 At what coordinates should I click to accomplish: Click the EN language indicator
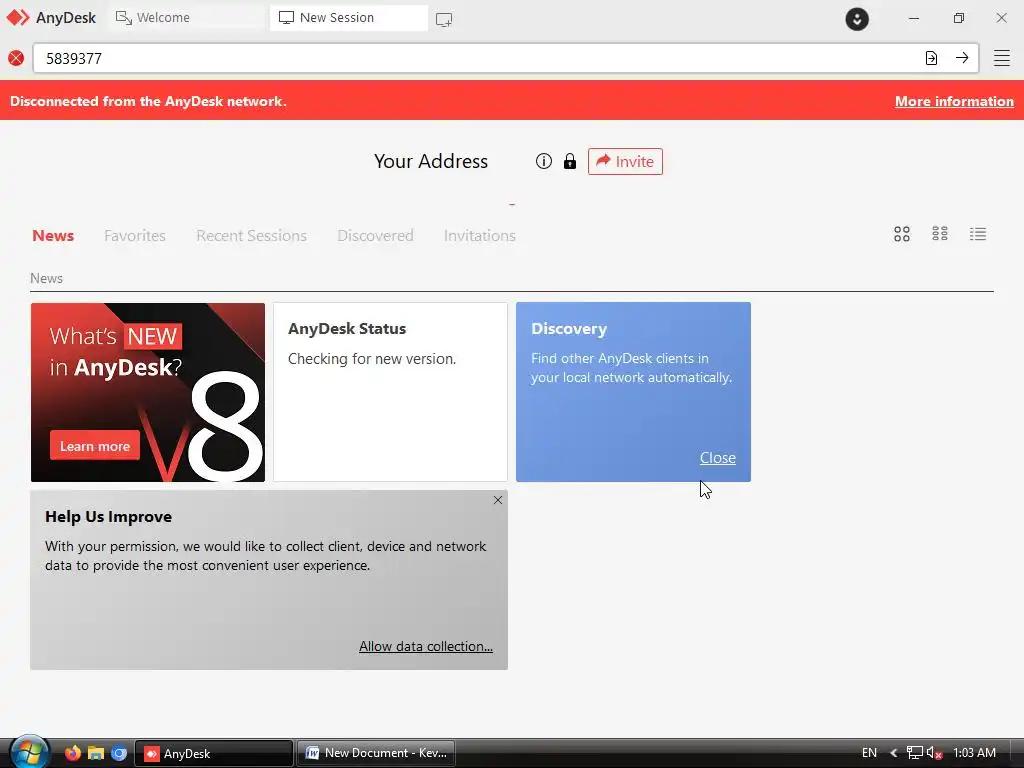tap(869, 753)
